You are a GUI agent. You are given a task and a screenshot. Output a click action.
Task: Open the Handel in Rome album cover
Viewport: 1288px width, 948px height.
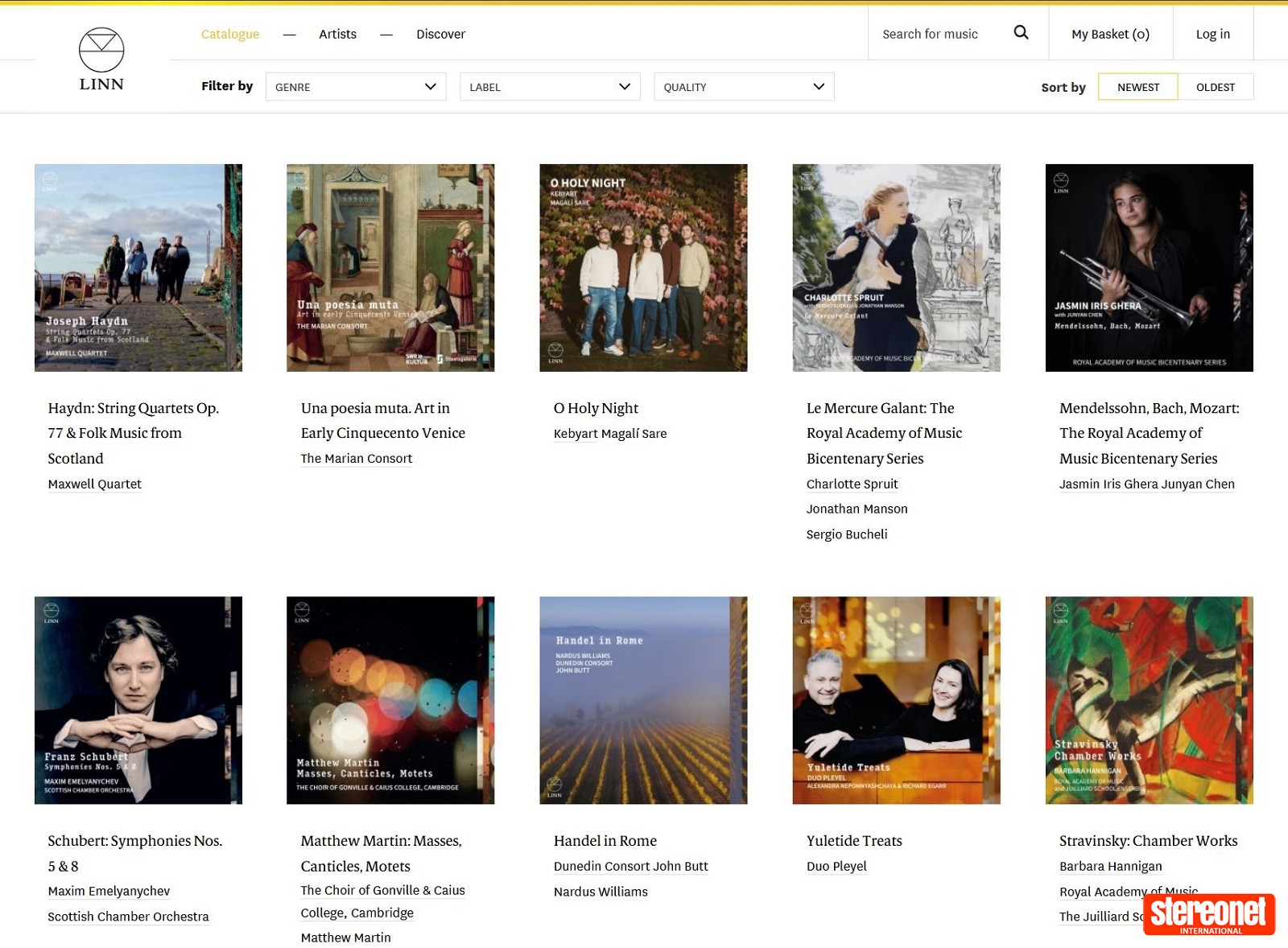(643, 700)
